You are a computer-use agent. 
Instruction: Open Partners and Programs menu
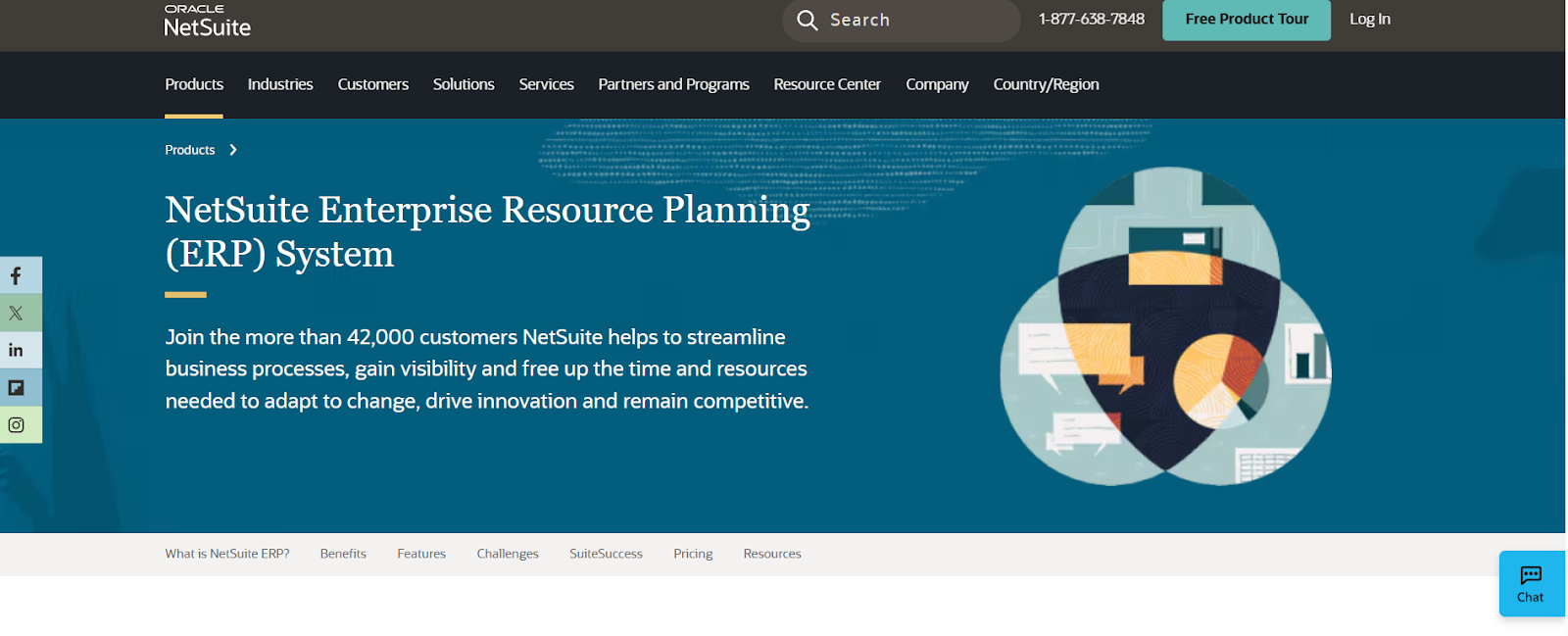(674, 84)
